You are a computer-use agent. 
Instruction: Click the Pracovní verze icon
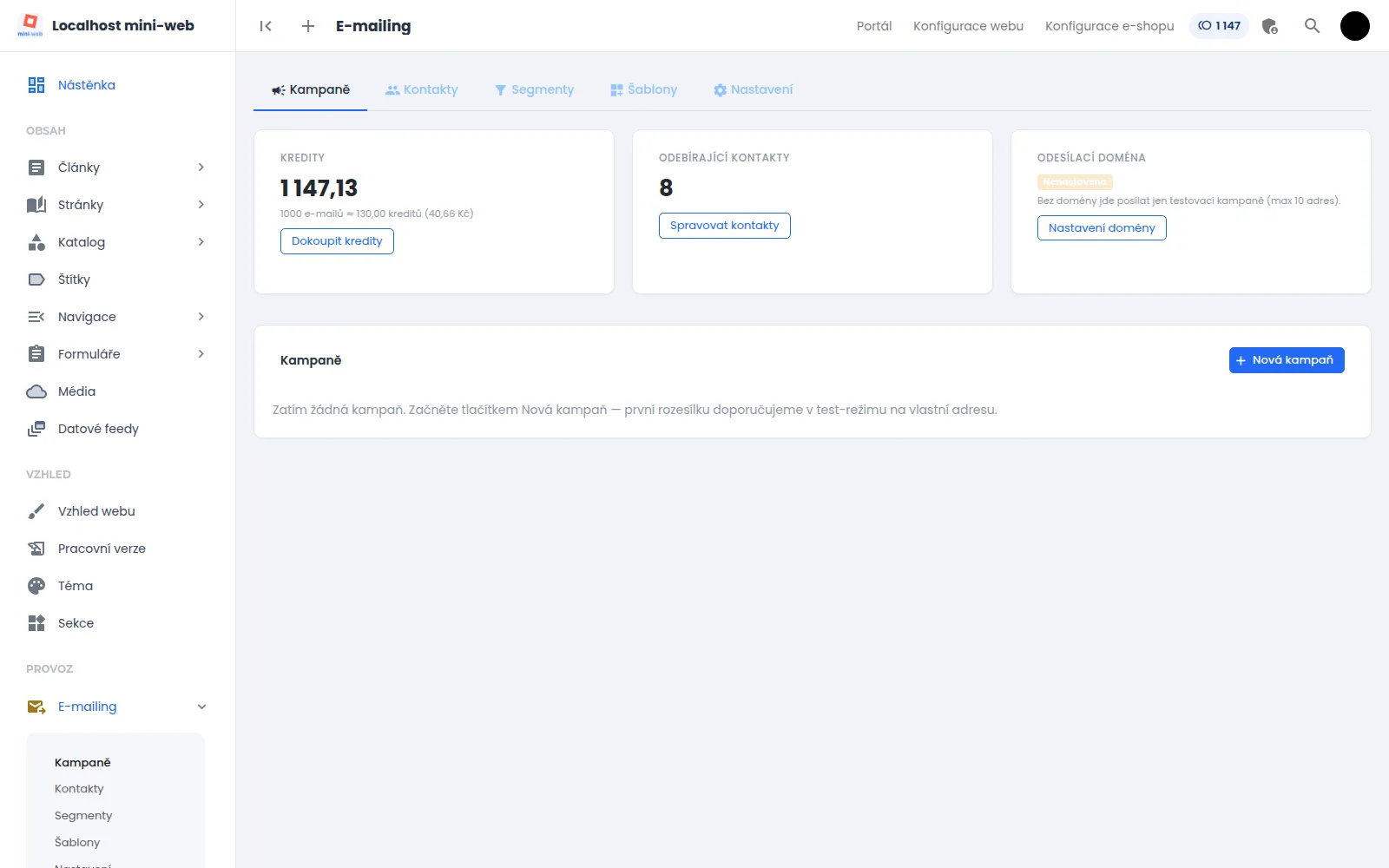click(x=36, y=549)
